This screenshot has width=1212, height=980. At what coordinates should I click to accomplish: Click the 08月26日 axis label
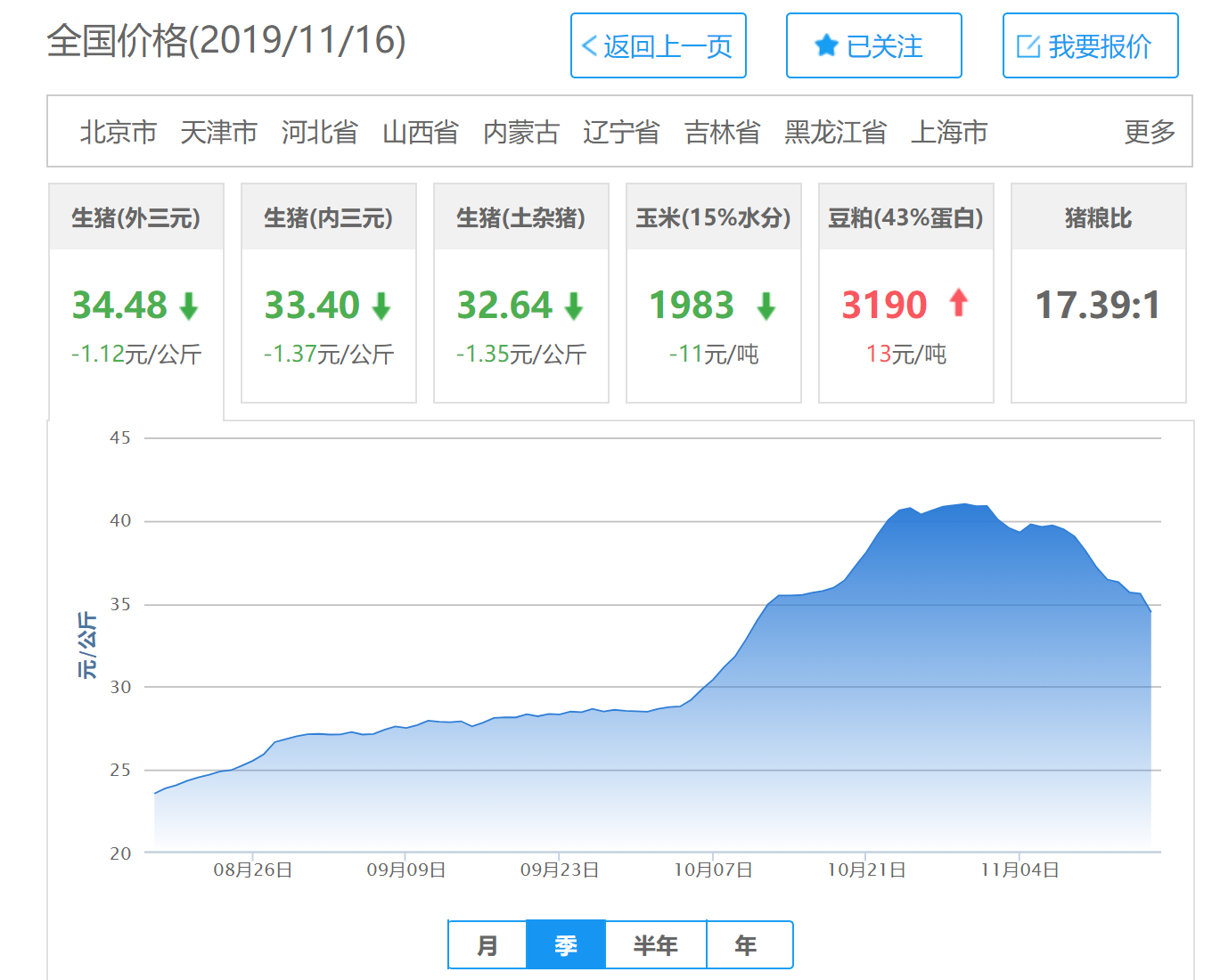pos(253,870)
